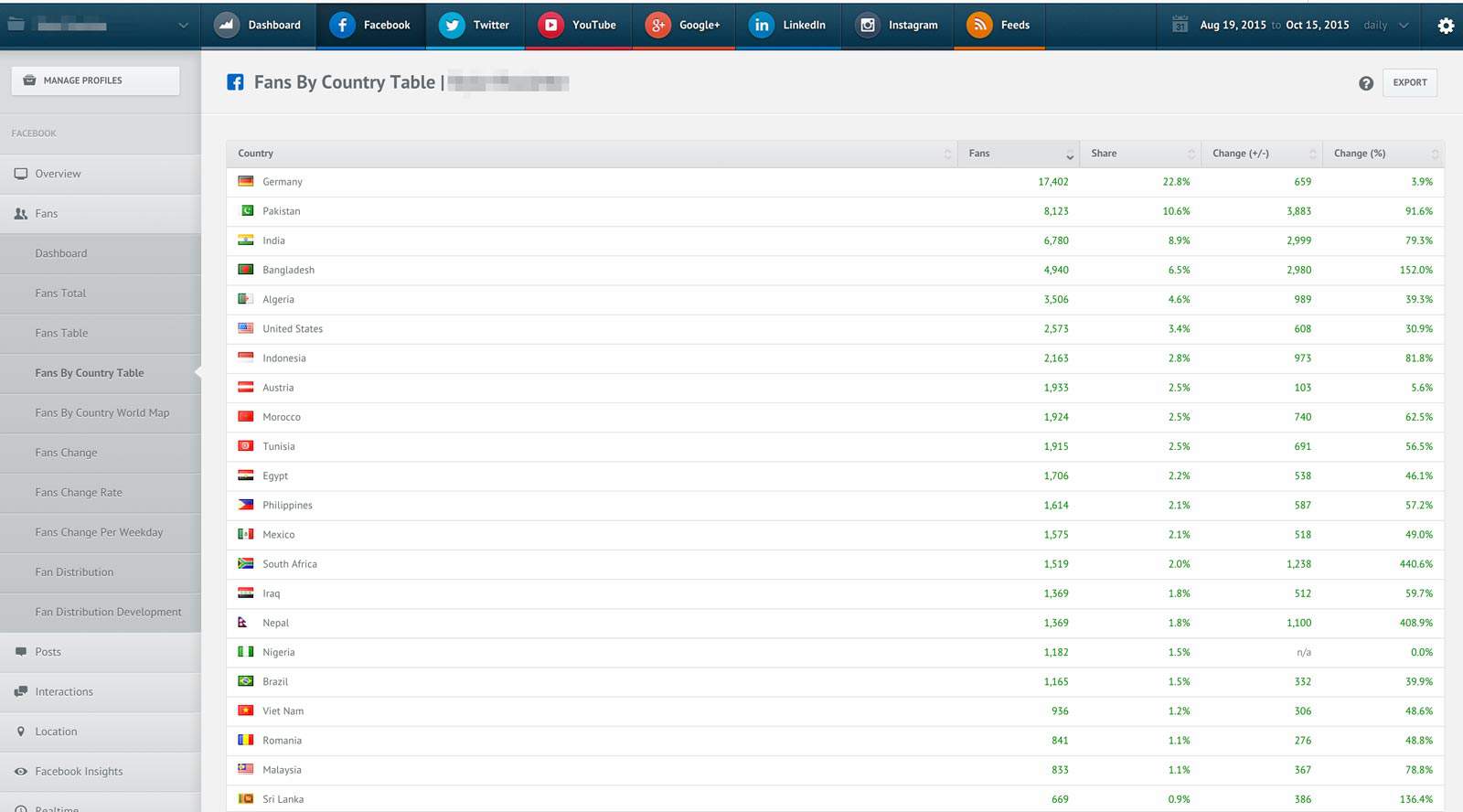Select Fans Change Rate in sidebar

click(x=79, y=493)
